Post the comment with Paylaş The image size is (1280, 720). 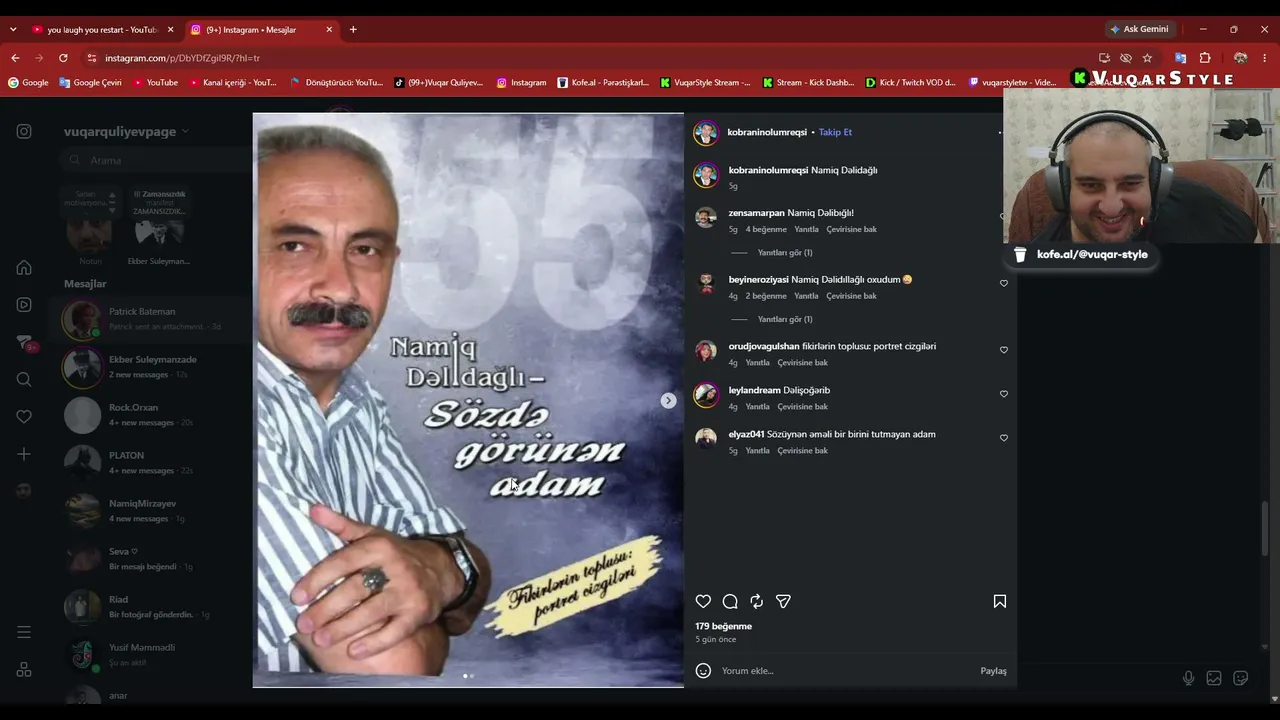point(993,671)
